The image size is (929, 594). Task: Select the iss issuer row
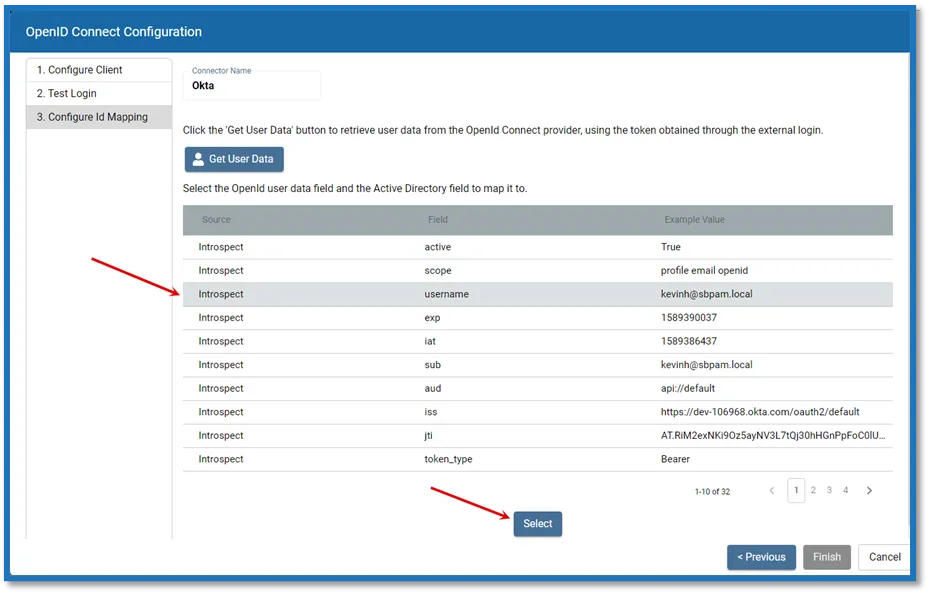[x=537, y=412]
